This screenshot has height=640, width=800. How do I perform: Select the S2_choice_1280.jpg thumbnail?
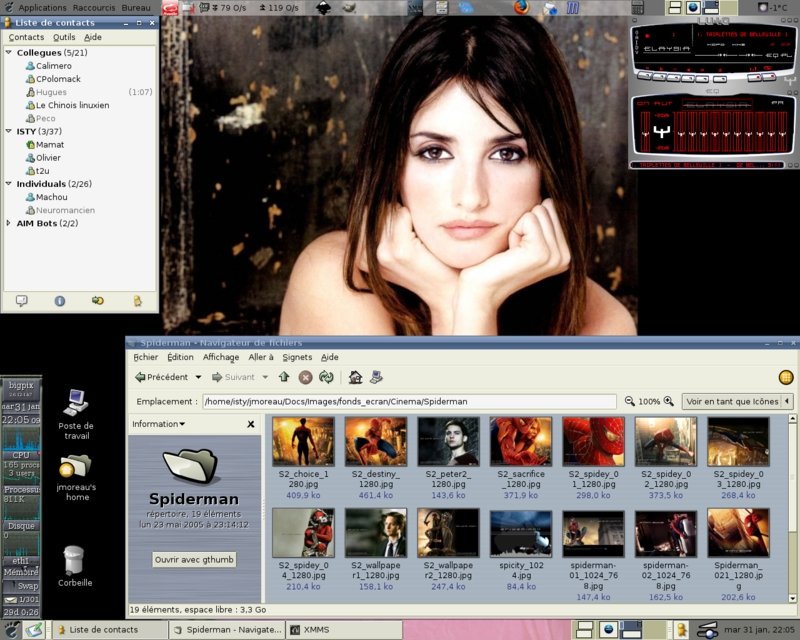coord(303,441)
